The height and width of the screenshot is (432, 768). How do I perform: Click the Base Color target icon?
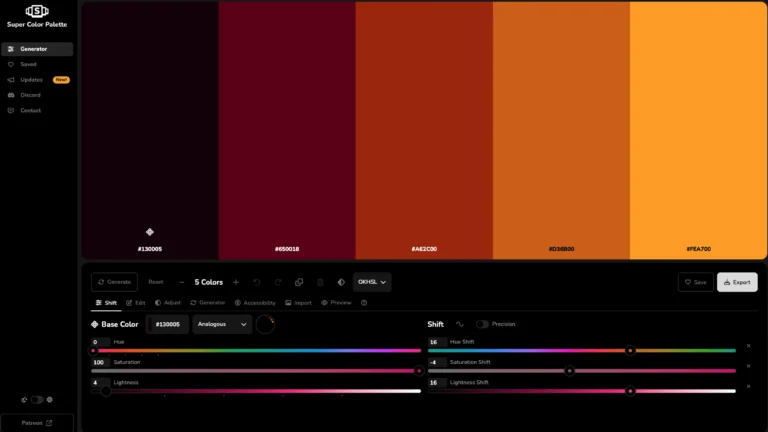pos(95,324)
